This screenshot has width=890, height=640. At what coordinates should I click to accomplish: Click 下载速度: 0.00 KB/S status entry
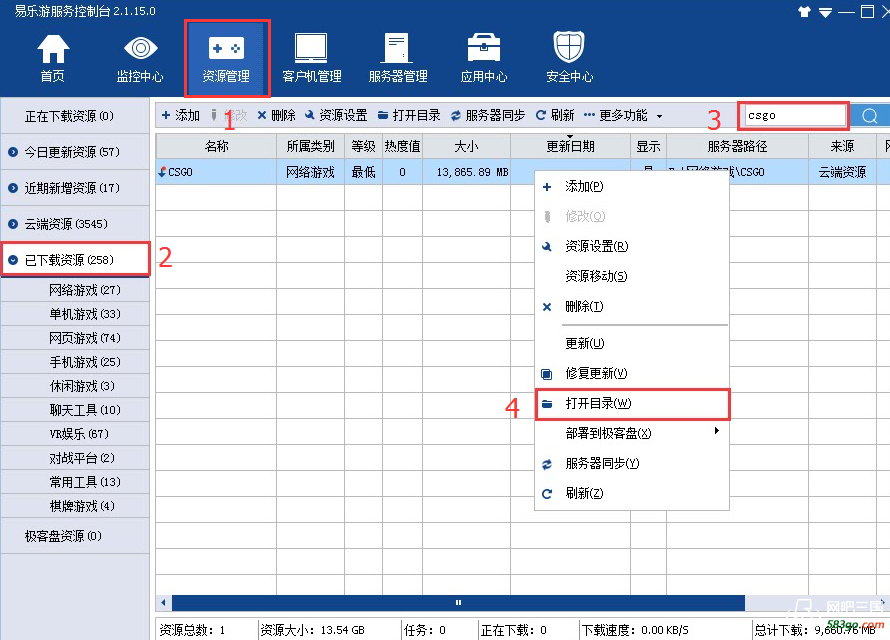[x=635, y=630]
